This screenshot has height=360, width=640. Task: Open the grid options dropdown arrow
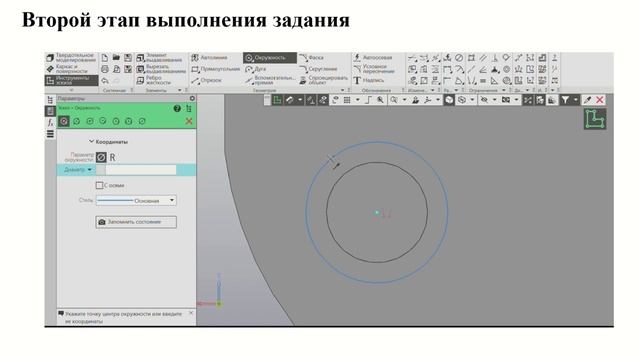point(358,100)
